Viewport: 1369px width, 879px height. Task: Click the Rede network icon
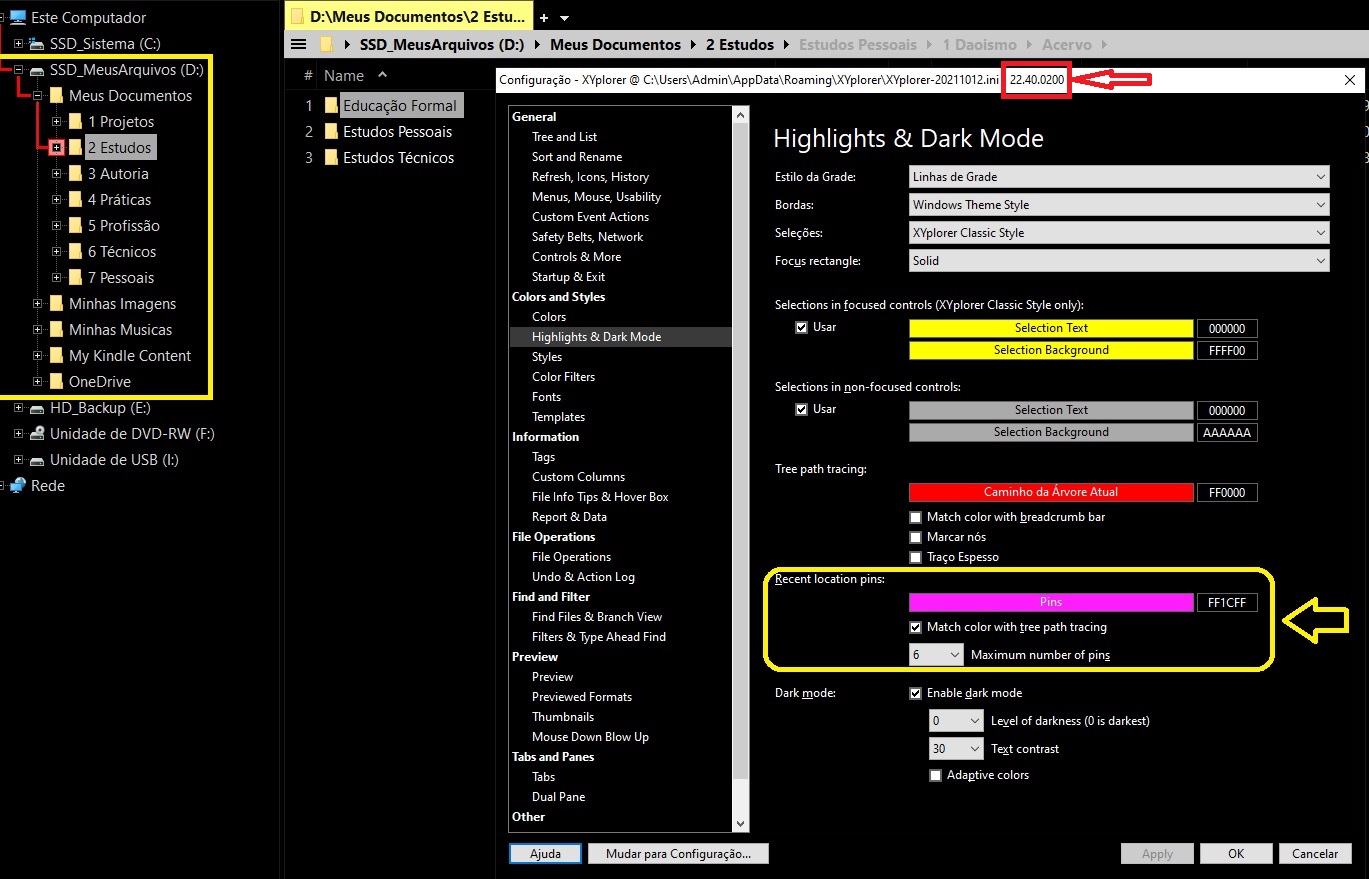(x=18, y=486)
